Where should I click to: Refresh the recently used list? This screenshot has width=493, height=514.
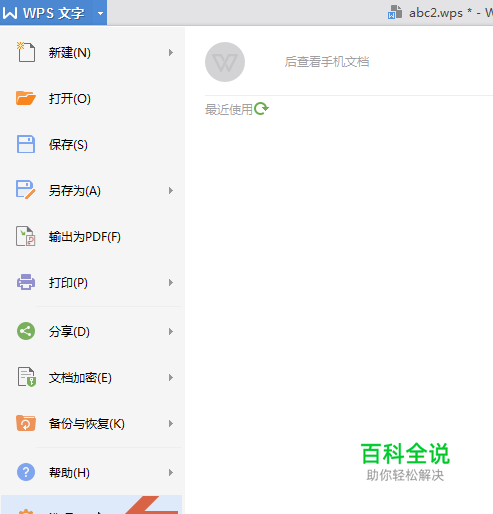[261, 109]
